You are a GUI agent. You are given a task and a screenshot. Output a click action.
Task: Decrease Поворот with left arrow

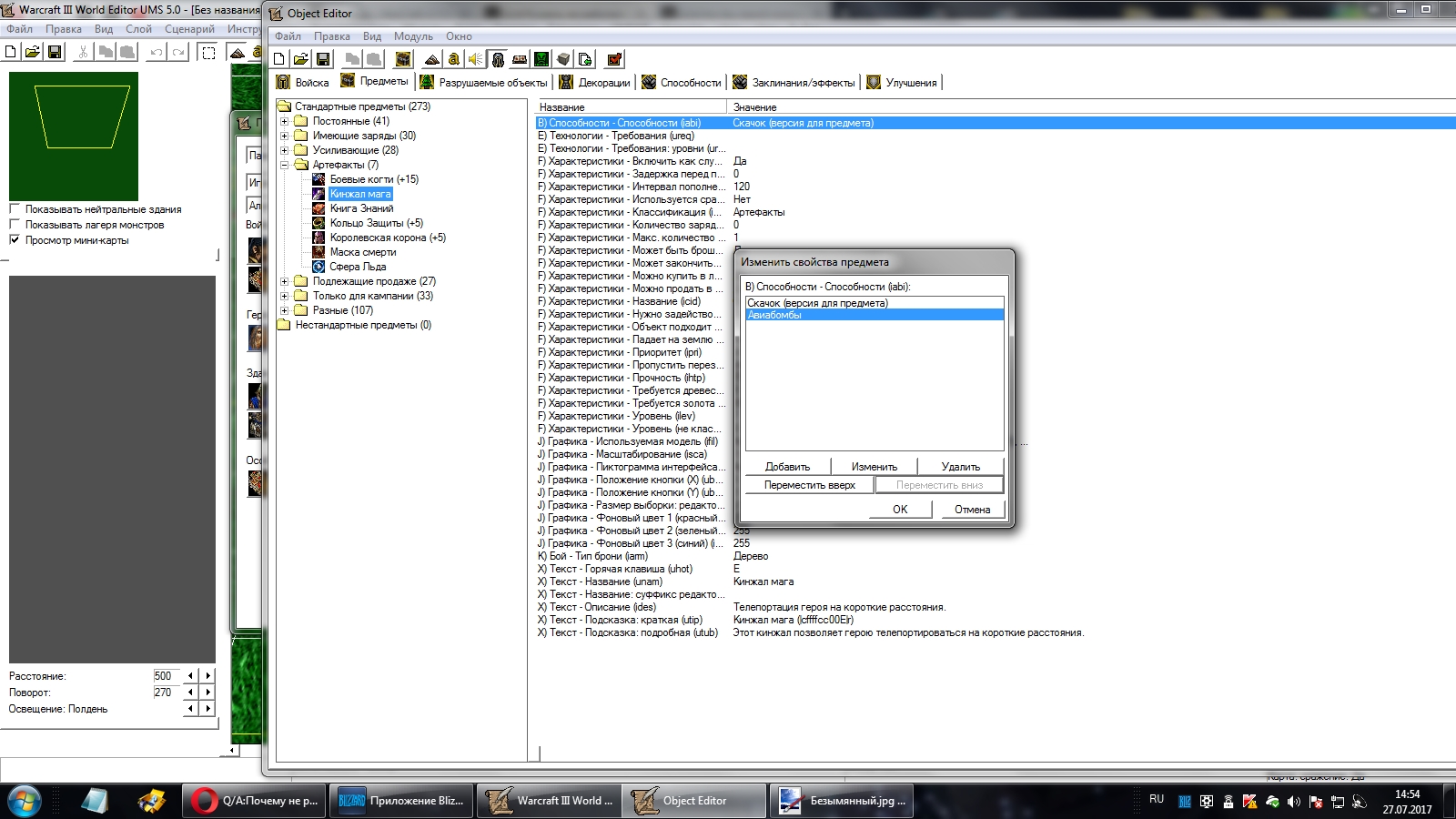190,693
